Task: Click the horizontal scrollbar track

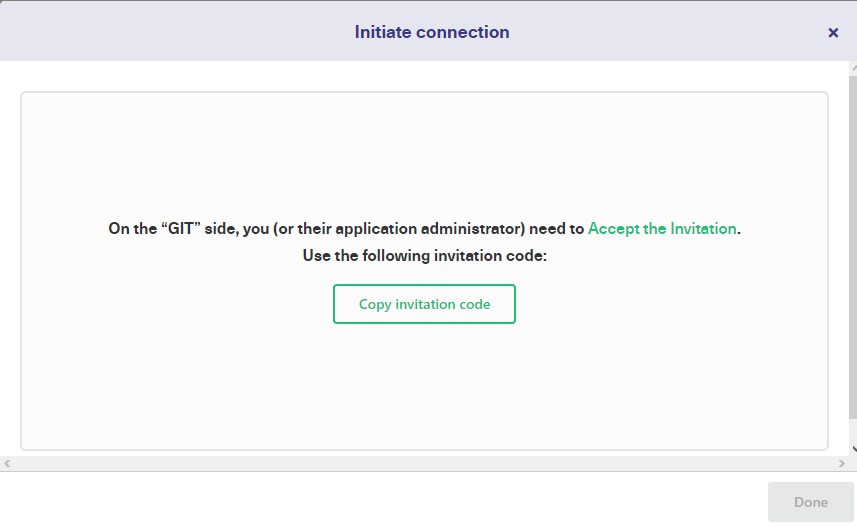Action: click(x=424, y=464)
